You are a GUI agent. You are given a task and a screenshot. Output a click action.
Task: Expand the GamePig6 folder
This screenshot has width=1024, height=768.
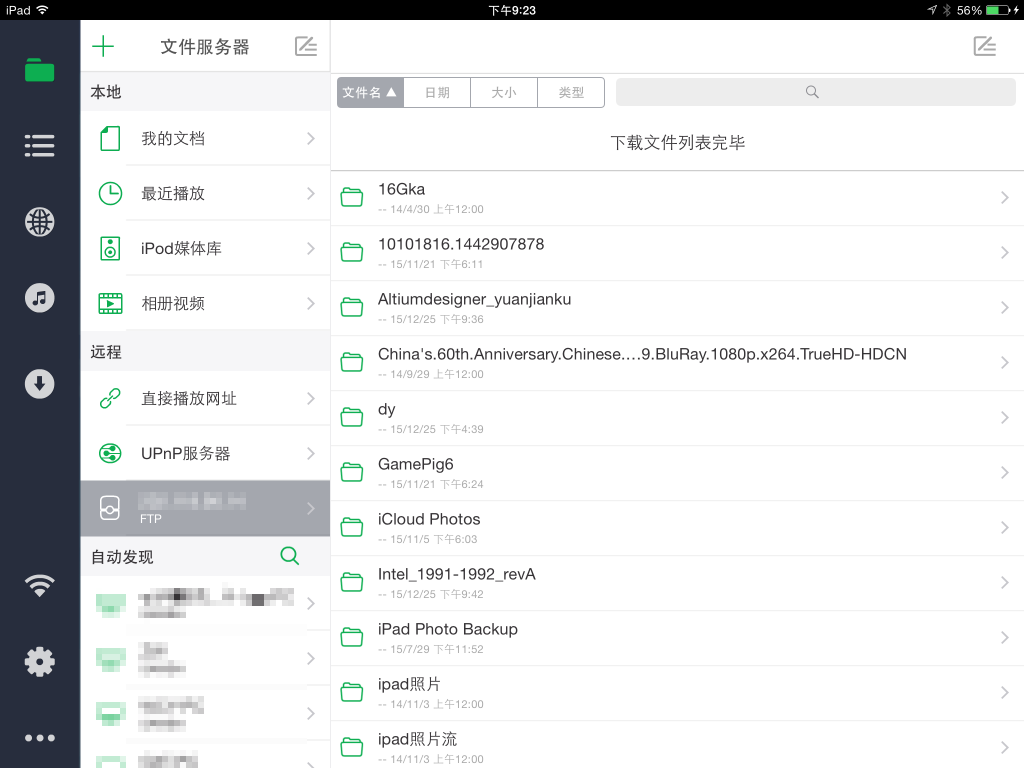pos(677,472)
